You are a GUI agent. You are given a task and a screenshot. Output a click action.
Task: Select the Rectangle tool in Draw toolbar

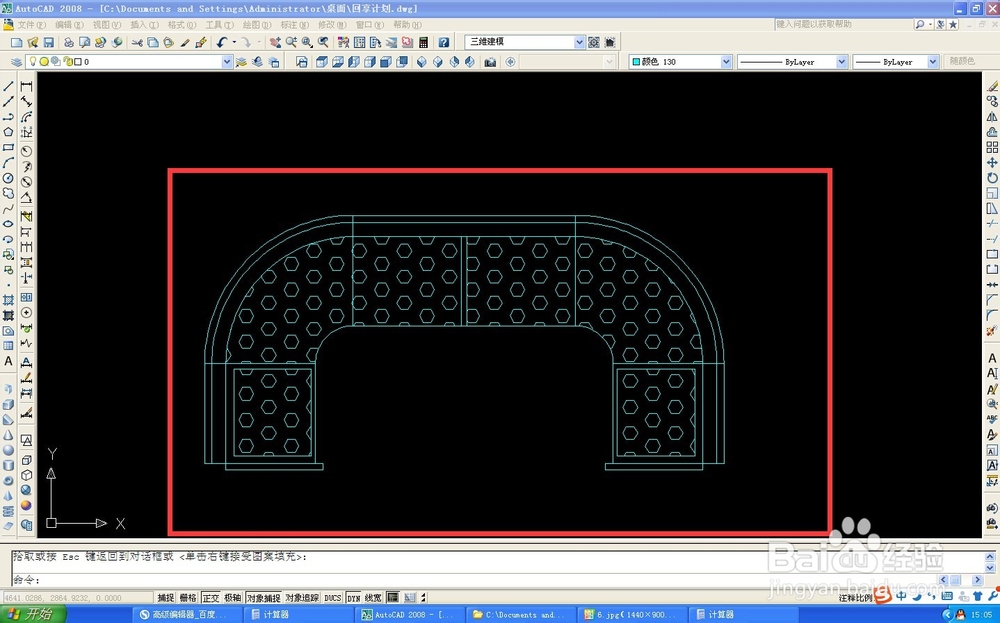click(x=8, y=147)
